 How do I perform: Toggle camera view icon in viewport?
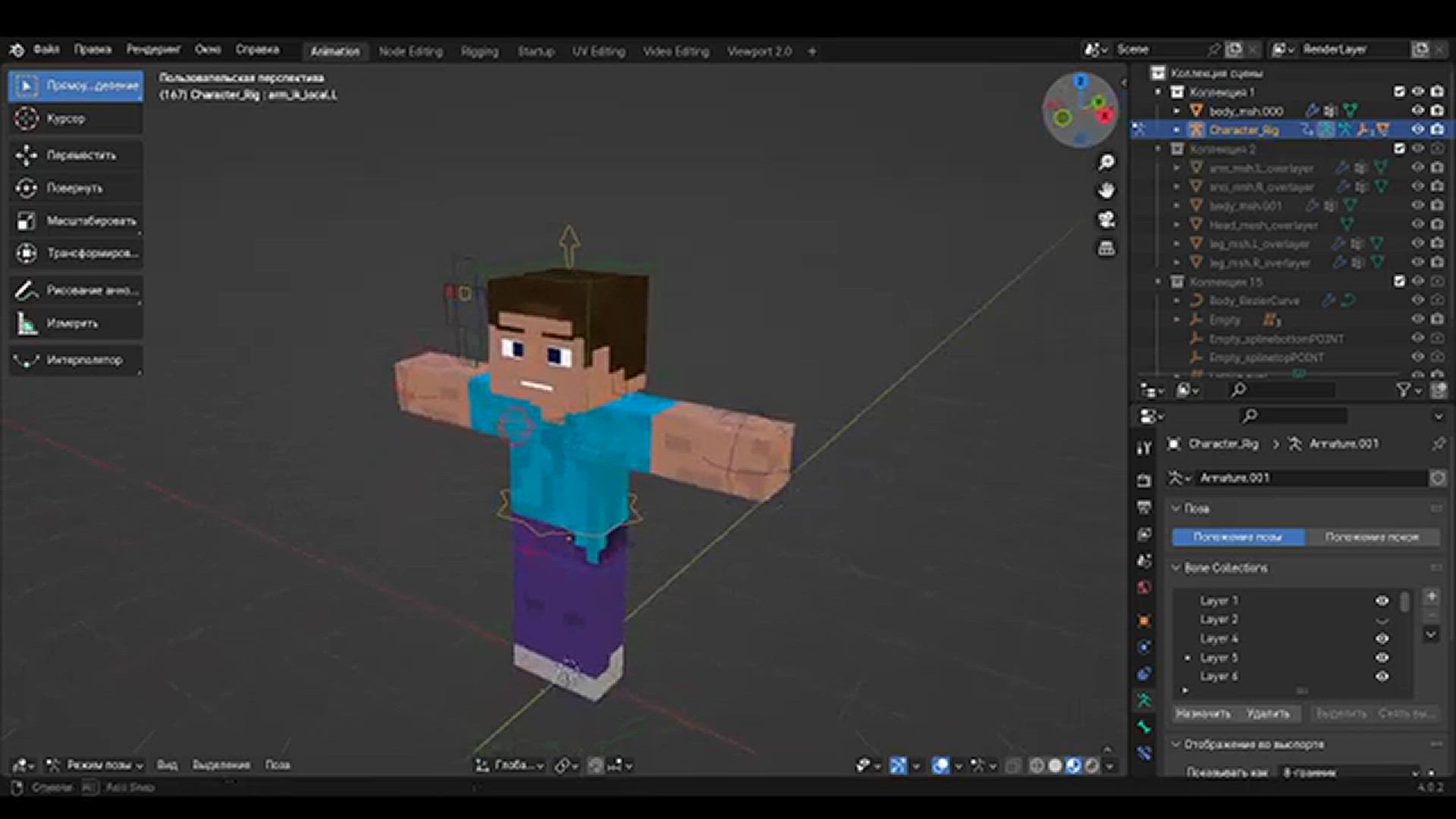pyautogui.click(x=1106, y=219)
